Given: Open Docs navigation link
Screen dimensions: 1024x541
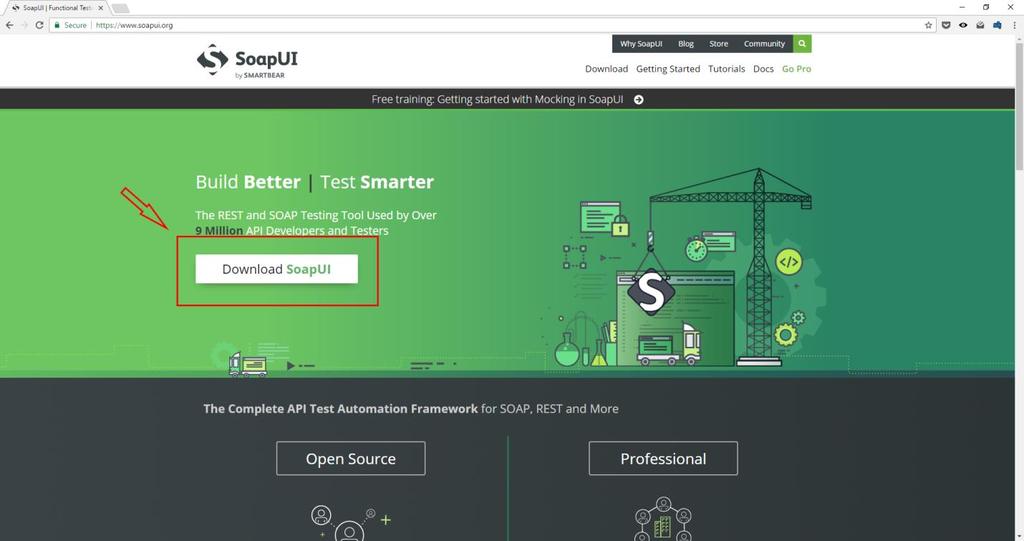Looking at the screenshot, I should point(763,69).
